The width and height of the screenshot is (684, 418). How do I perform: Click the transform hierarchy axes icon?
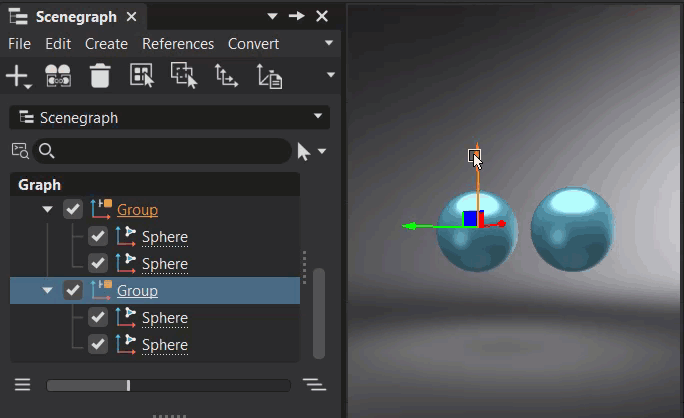(226, 75)
